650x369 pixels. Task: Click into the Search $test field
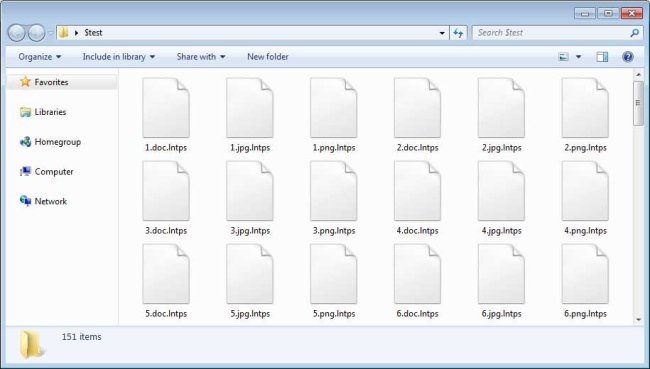[551, 33]
